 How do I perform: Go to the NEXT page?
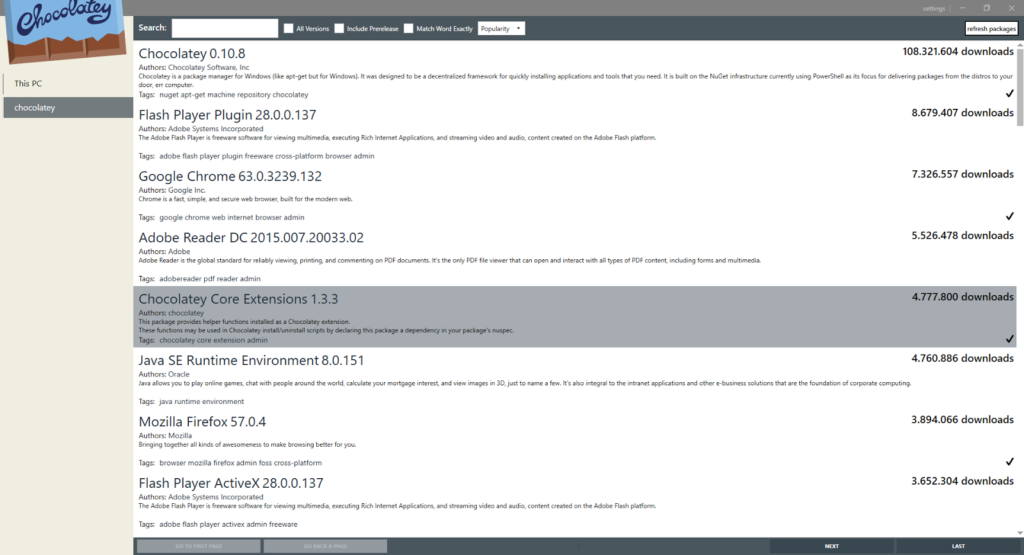coord(831,546)
